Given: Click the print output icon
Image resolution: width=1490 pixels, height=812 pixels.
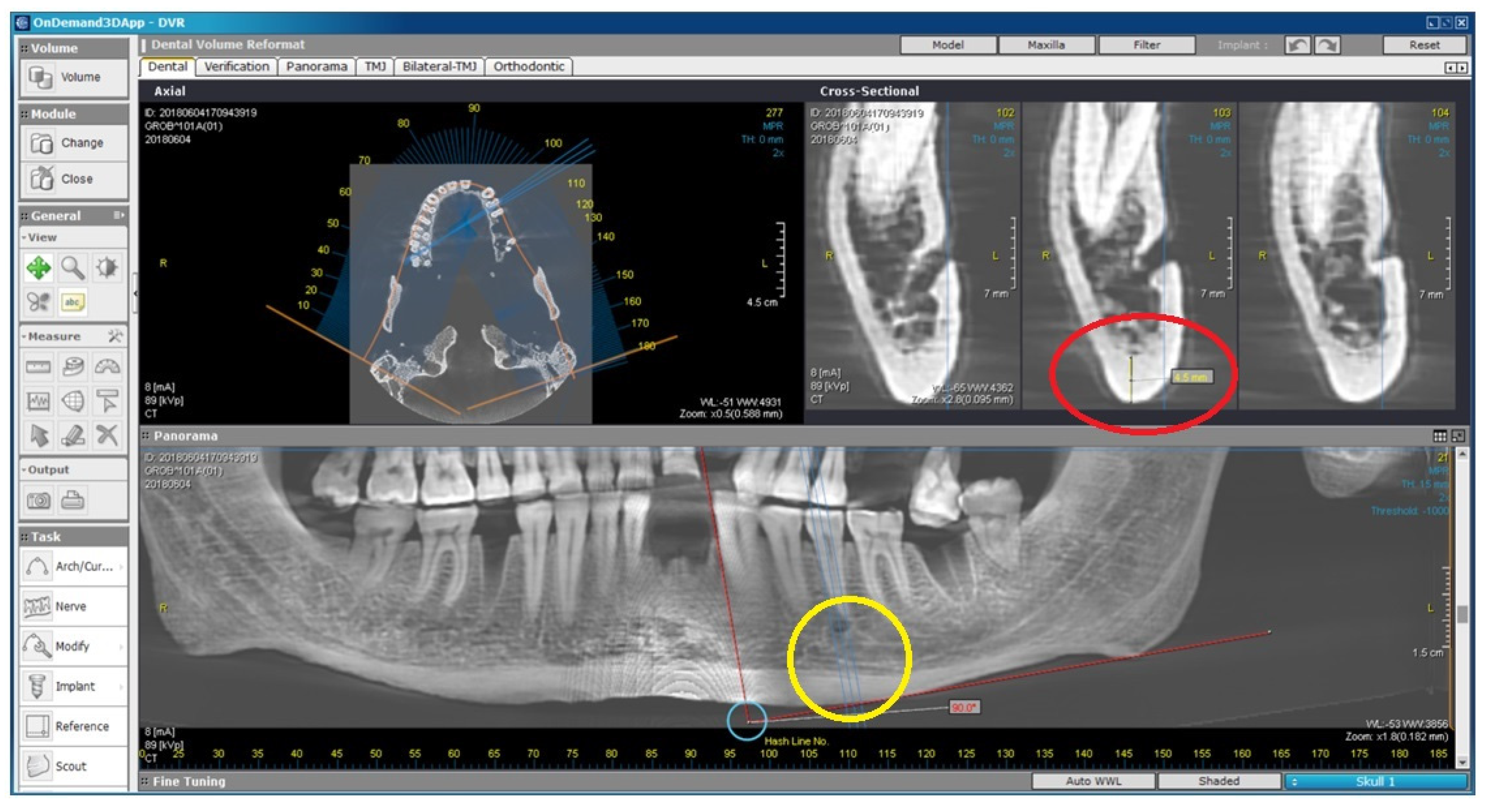Looking at the screenshot, I should pyautogui.click(x=73, y=500).
